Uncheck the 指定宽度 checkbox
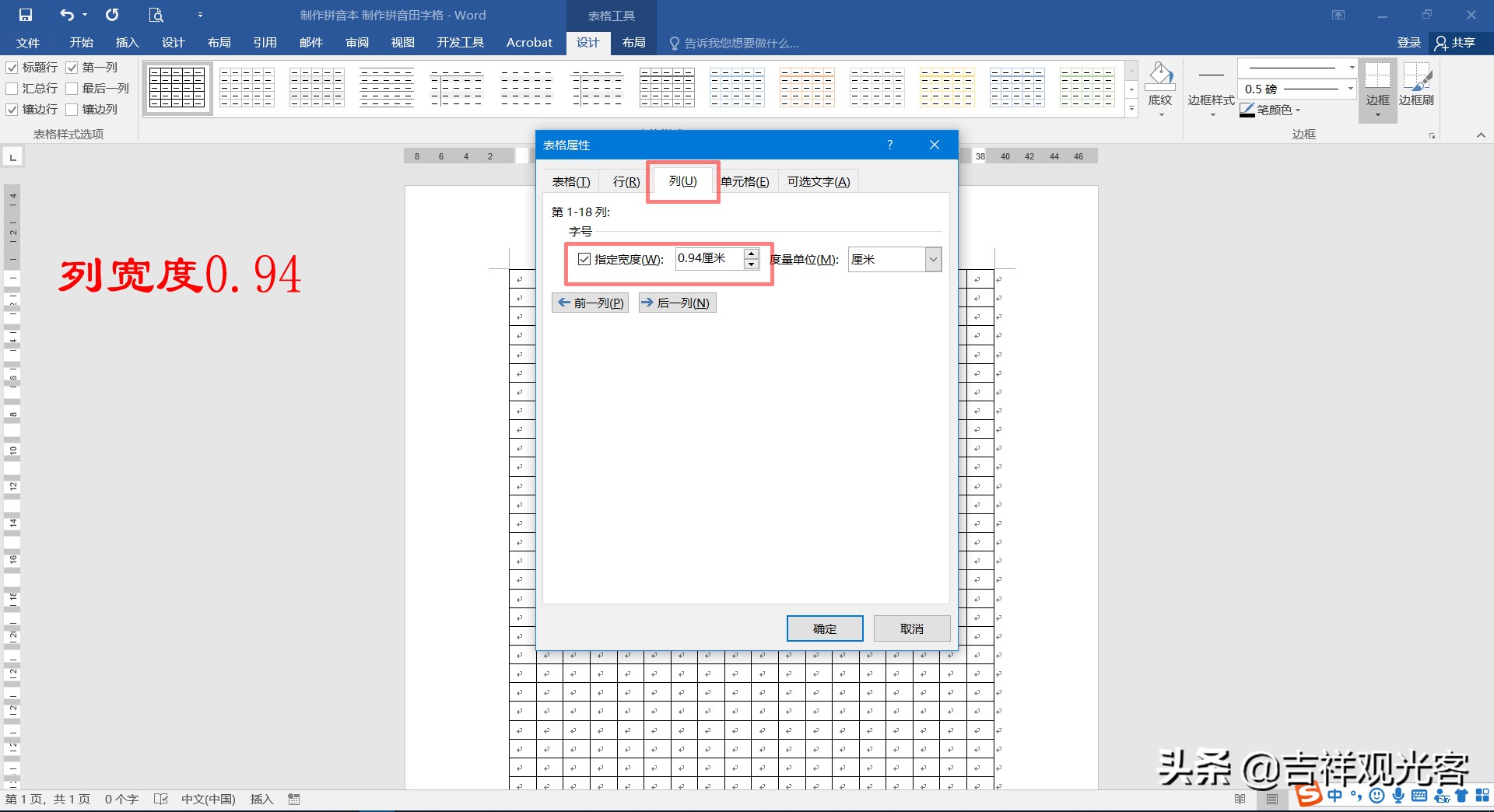Viewport: 1494px width, 812px height. pyautogui.click(x=584, y=259)
